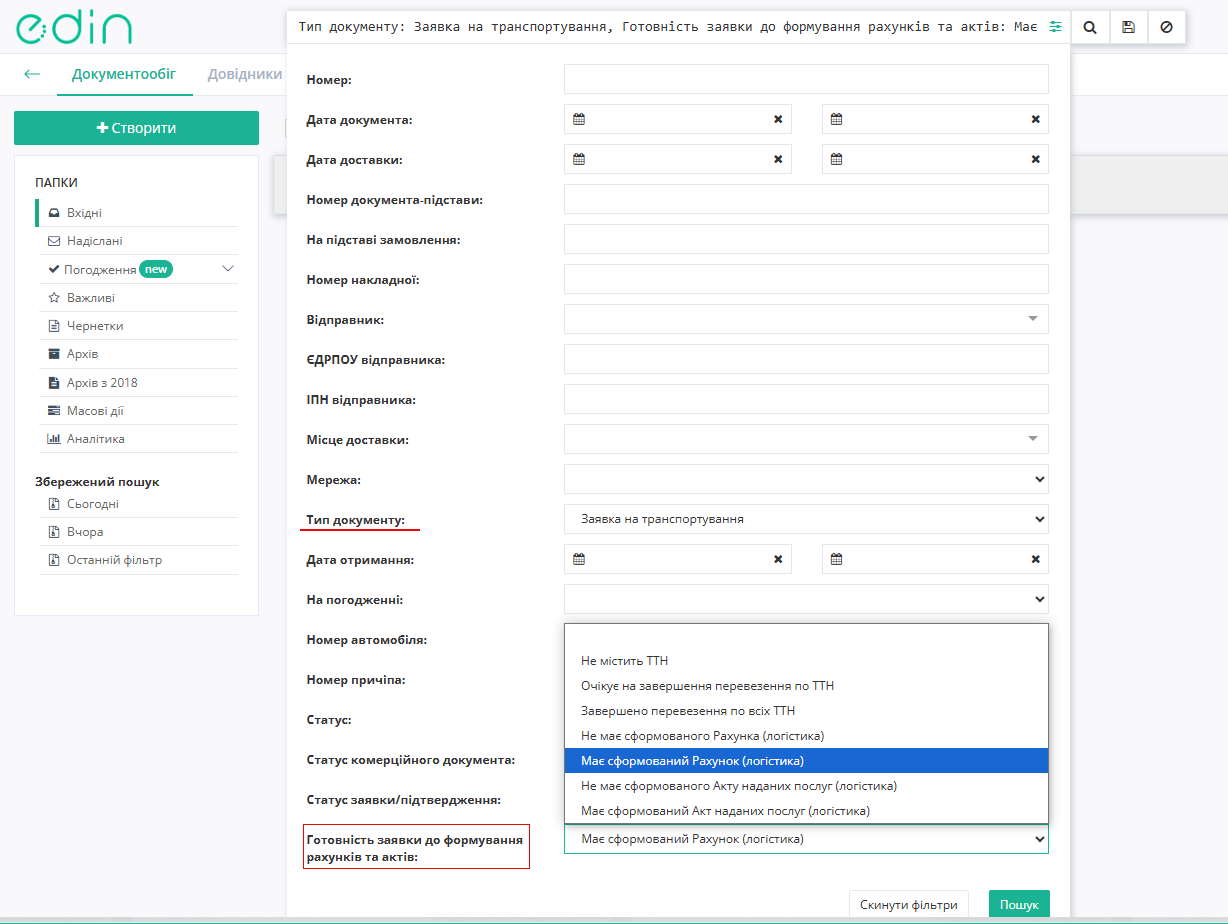Viewport: 1228px width, 924px height.
Task: Click the magnifier search icon in top bar
Action: 1090,28
